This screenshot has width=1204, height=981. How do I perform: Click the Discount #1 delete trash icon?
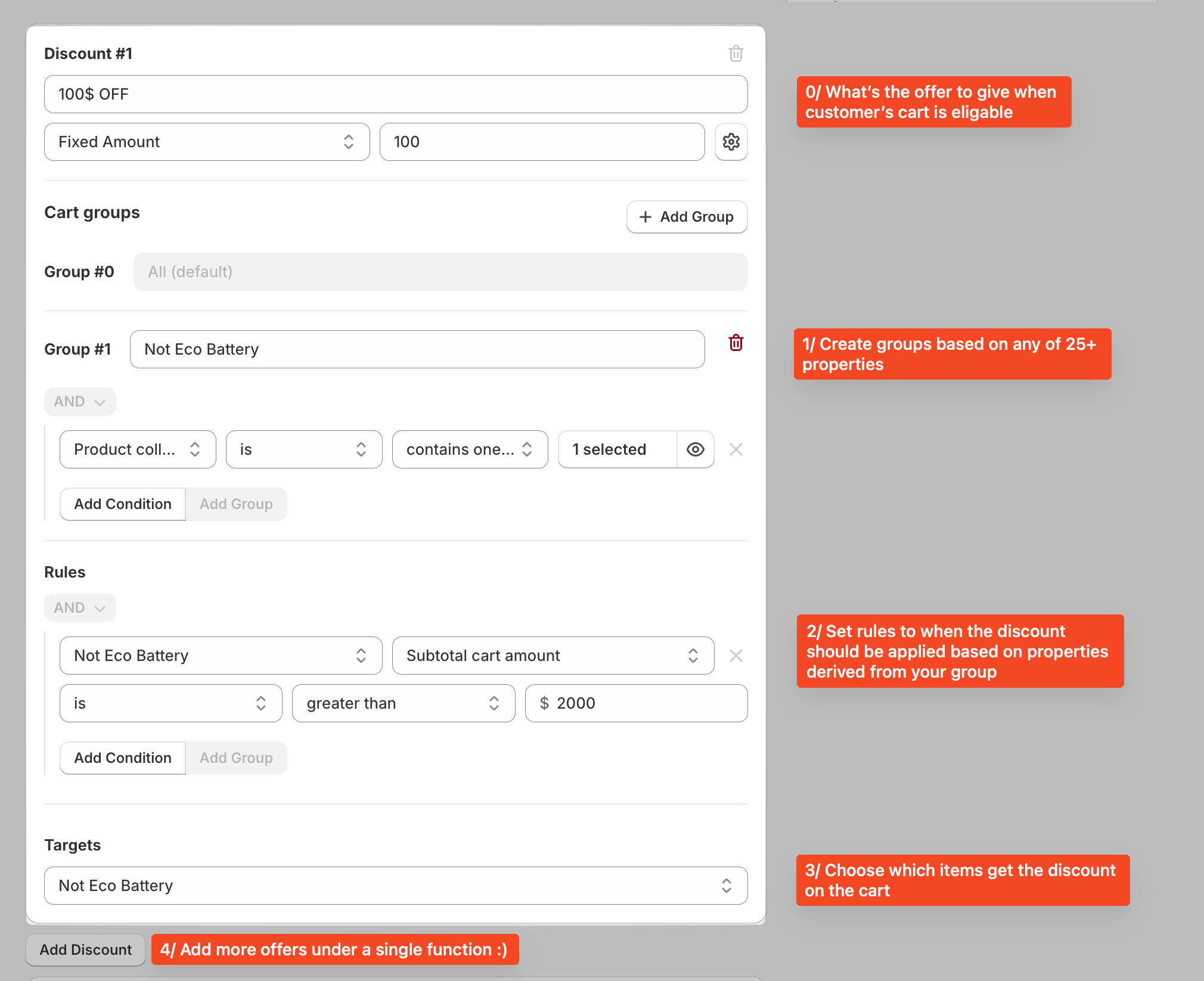(736, 54)
